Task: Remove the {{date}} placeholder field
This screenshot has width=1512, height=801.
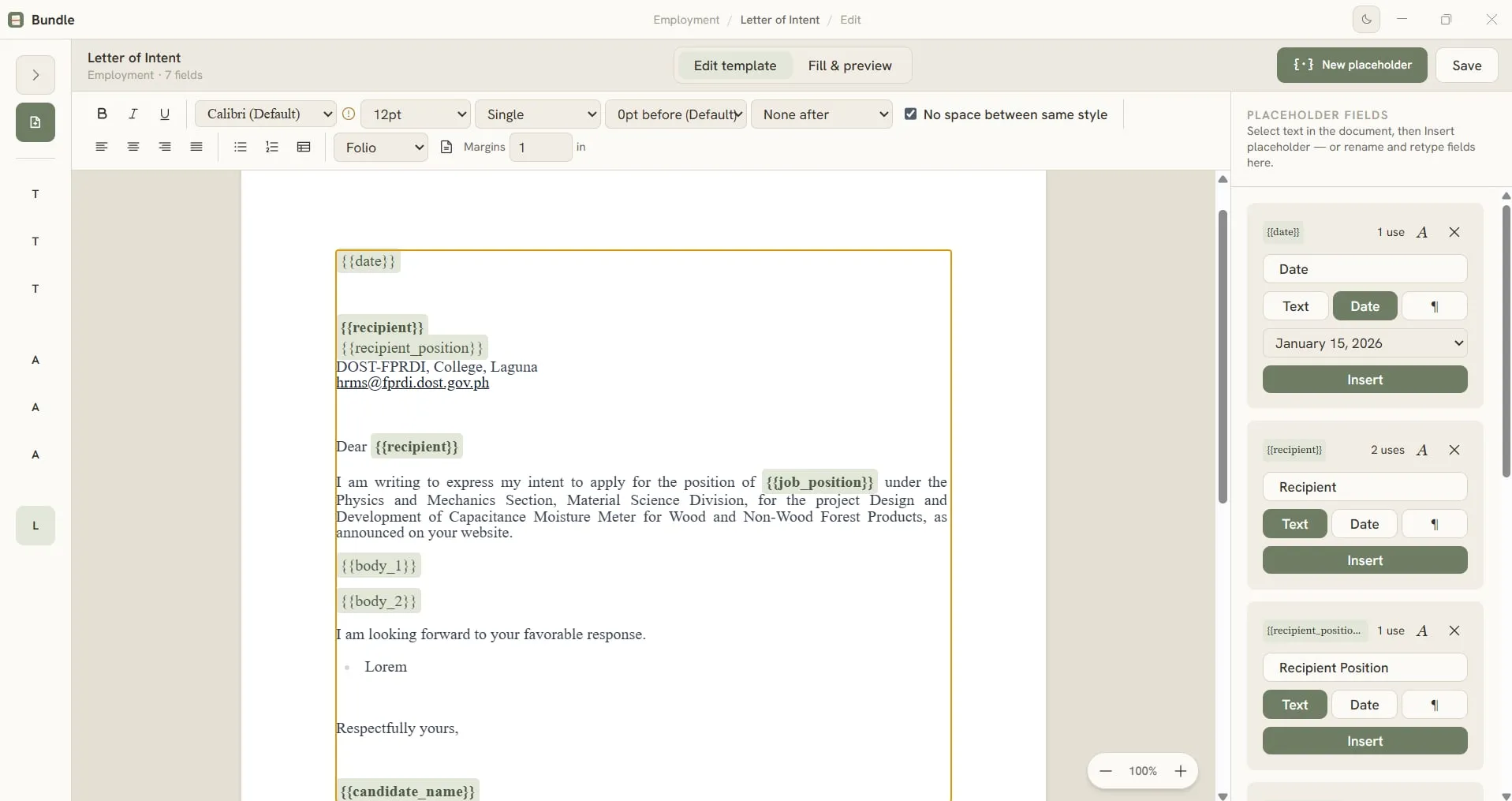Action: pos(1454,232)
